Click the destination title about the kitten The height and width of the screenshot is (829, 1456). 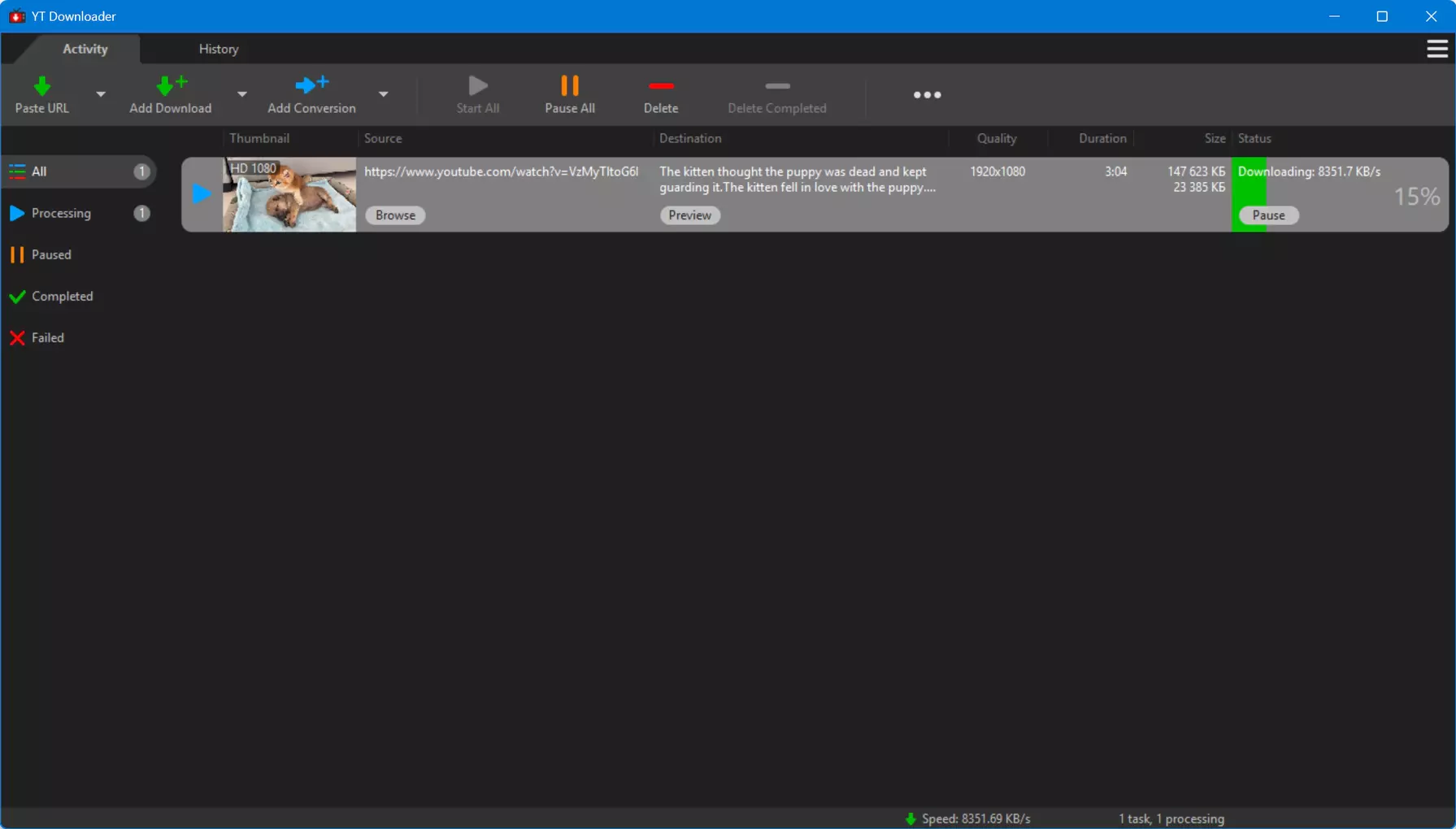[798, 180]
